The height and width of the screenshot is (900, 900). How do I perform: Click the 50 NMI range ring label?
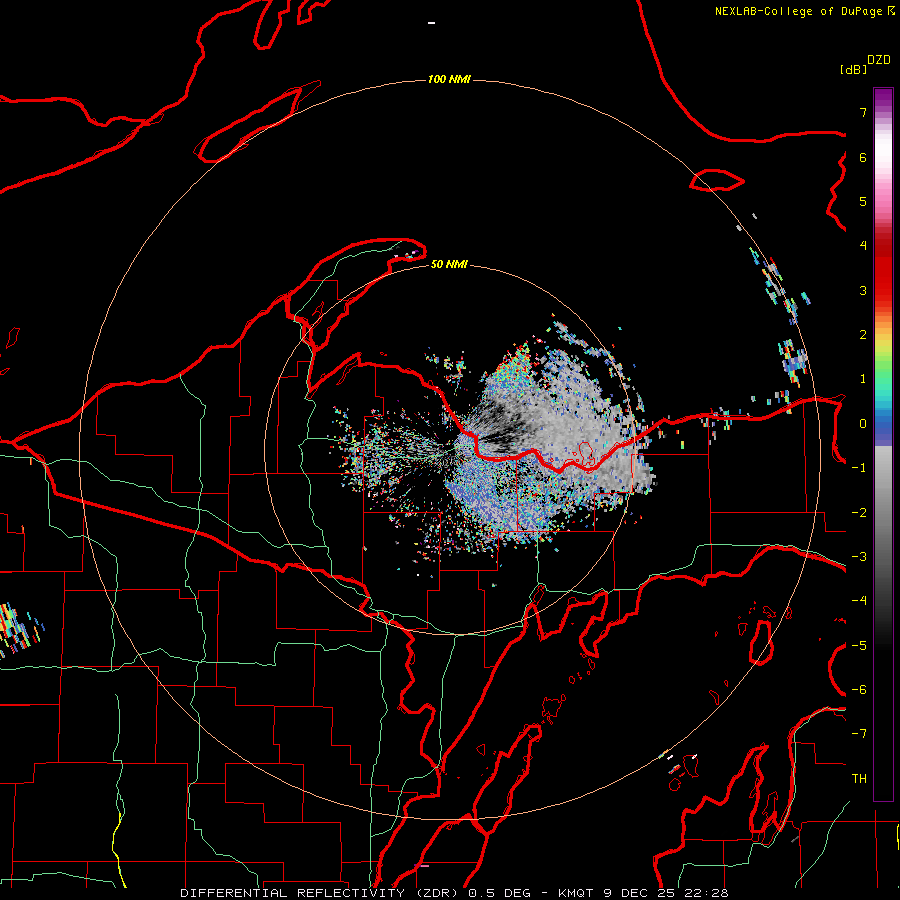(x=449, y=264)
